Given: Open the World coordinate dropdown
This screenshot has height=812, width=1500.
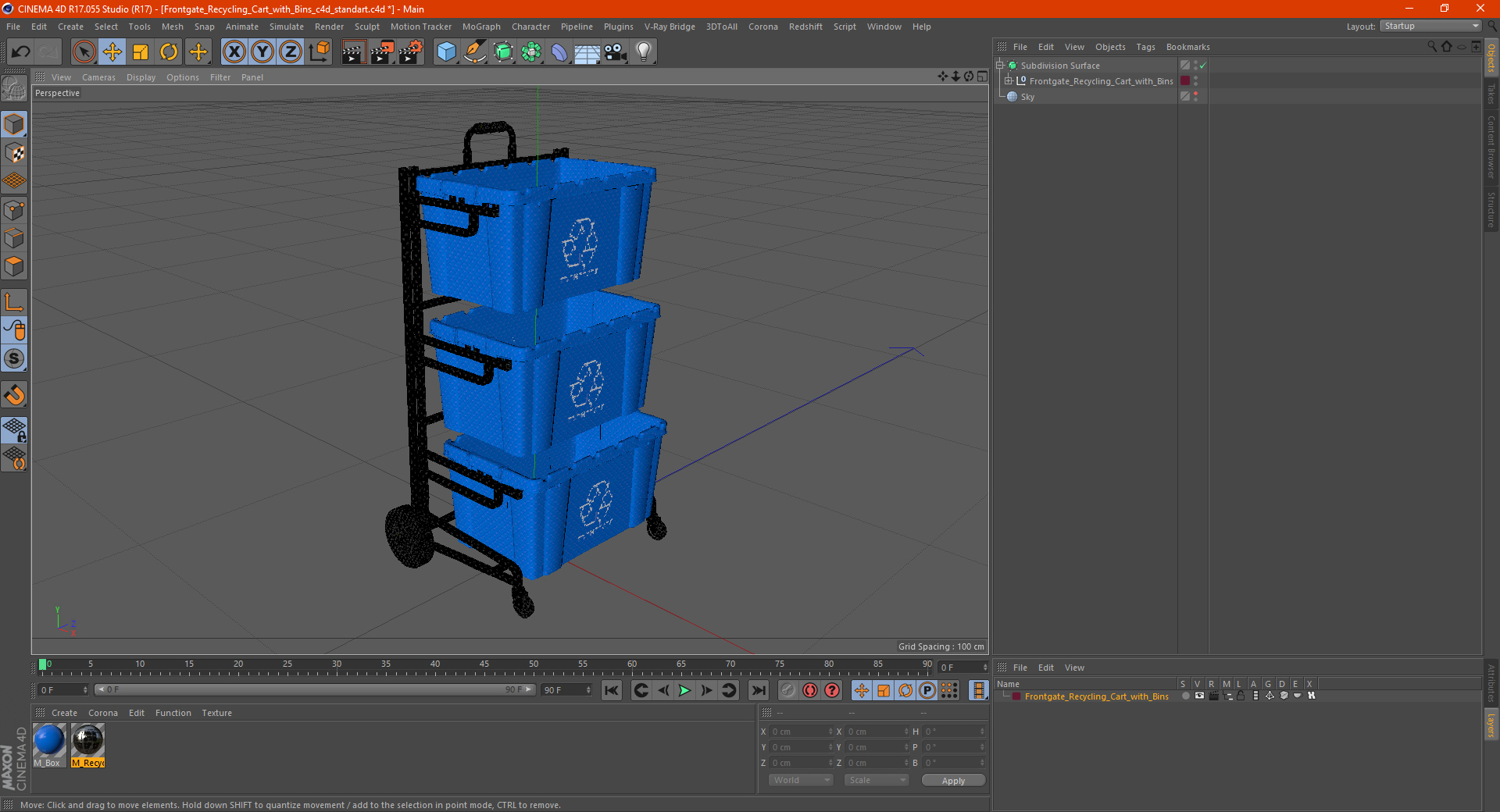Looking at the screenshot, I should (801, 780).
